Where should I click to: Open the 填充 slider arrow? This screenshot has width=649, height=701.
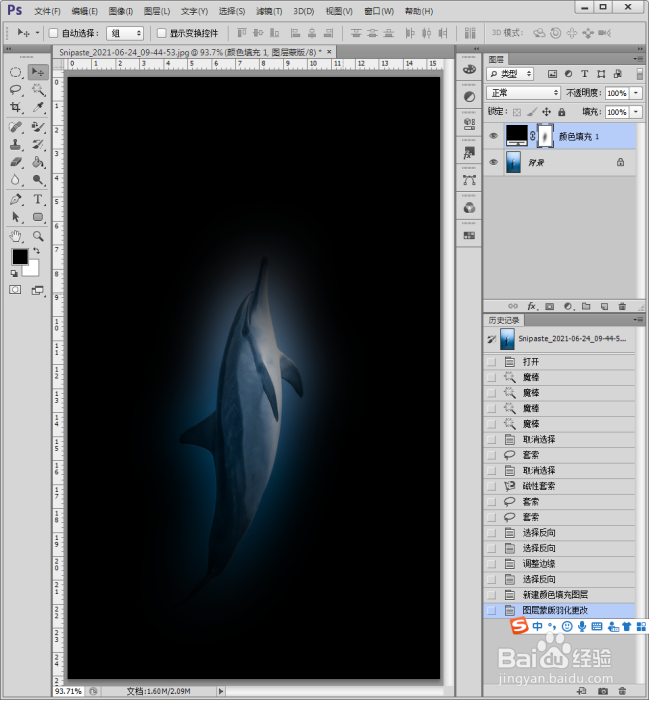[636, 112]
